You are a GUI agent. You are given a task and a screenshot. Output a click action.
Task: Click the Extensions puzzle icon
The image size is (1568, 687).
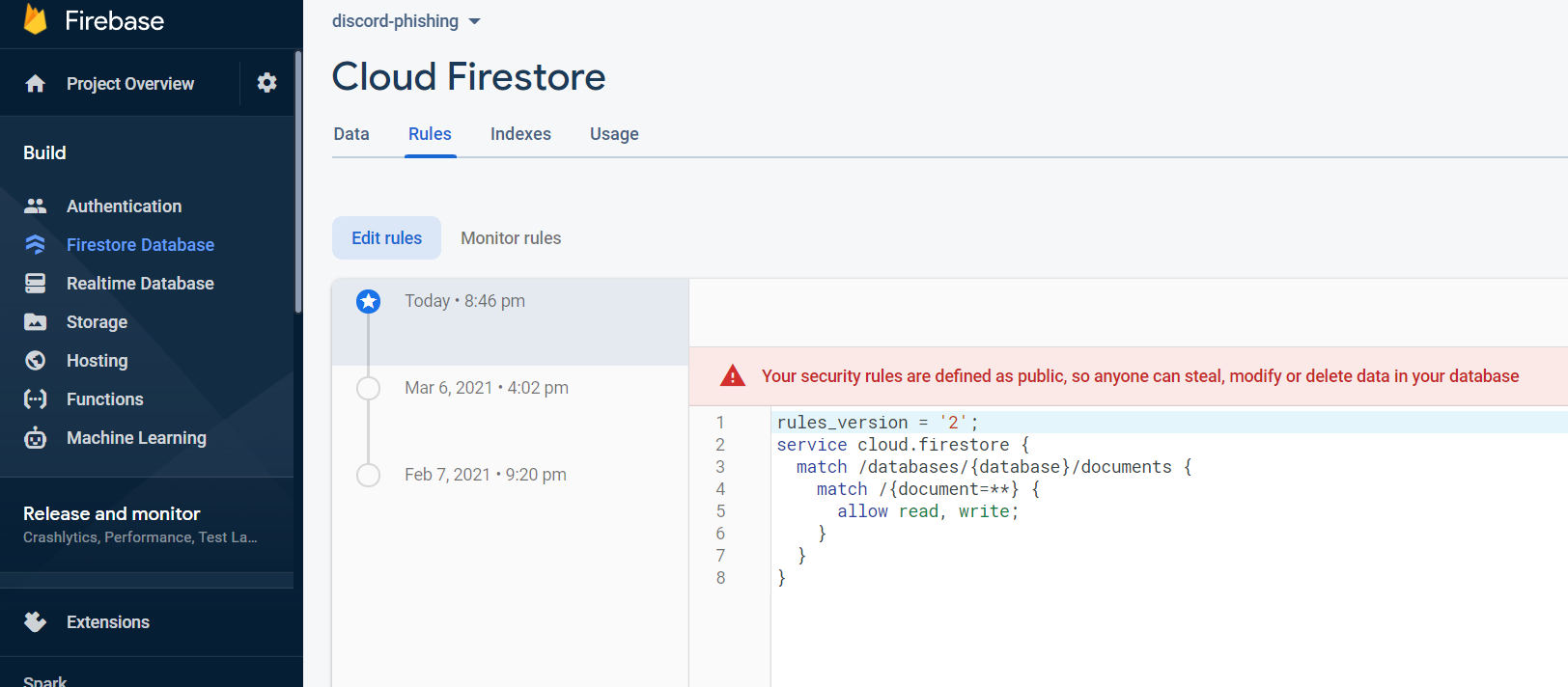[36, 621]
